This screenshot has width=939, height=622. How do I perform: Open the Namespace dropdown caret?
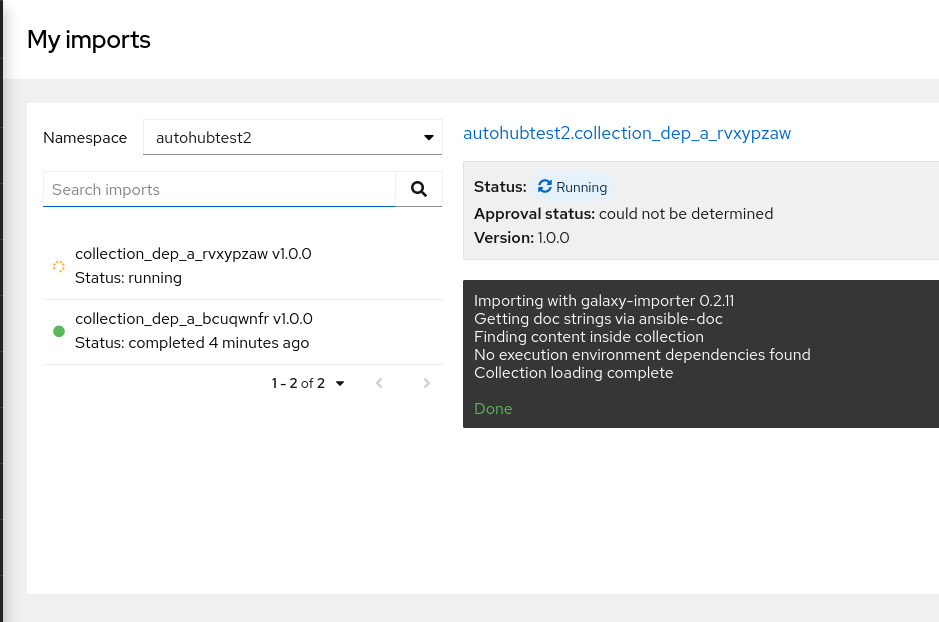[x=429, y=138]
